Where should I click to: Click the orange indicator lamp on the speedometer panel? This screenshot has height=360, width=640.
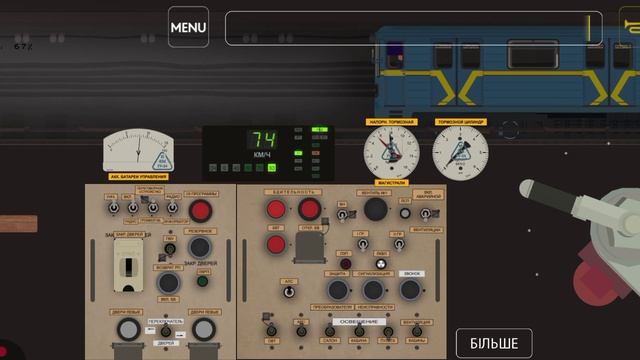coord(316,153)
